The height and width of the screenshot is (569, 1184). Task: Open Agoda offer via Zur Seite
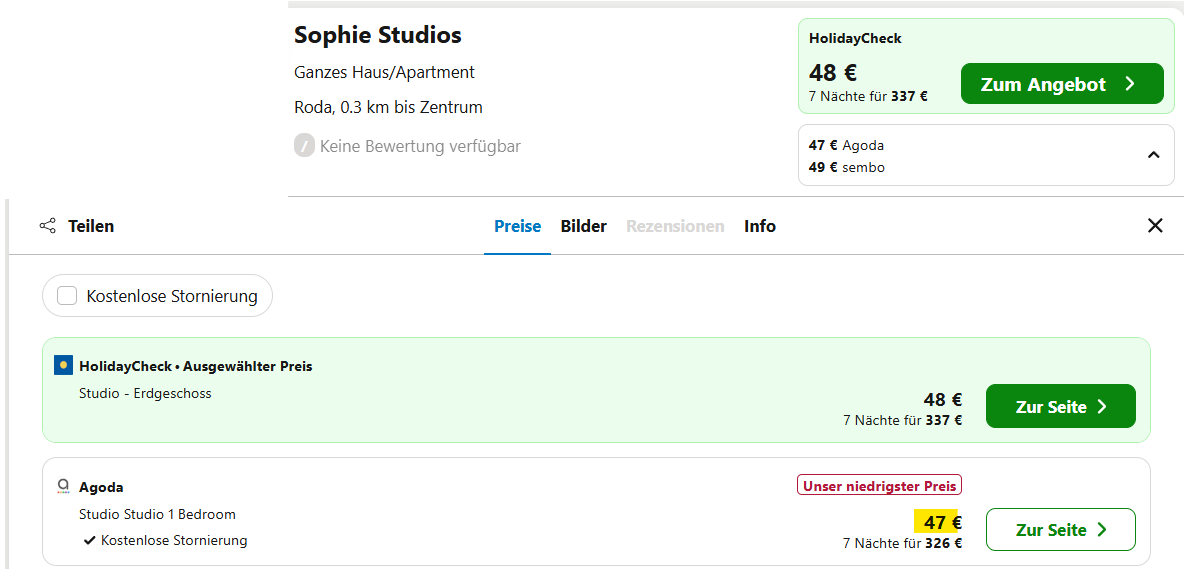[x=1060, y=530]
